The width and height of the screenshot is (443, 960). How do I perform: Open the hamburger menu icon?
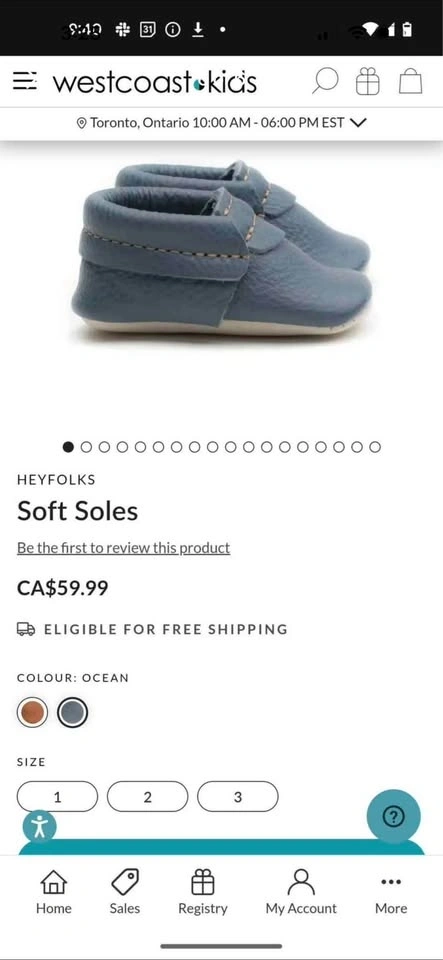pyautogui.click(x=25, y=81)
